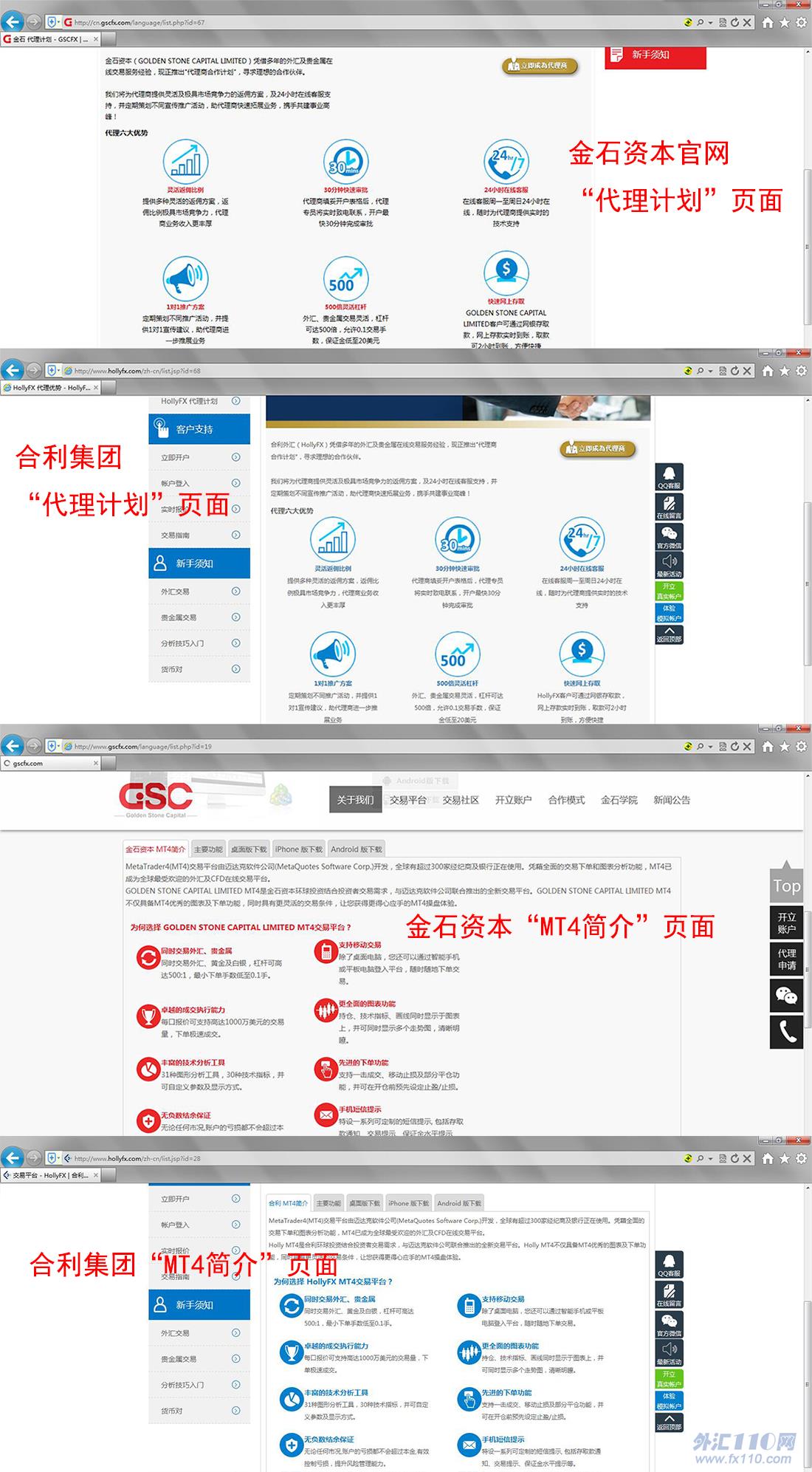Click 开立真实帐户 green button in HollyFX 代理计划 window

tap(669, 591)
